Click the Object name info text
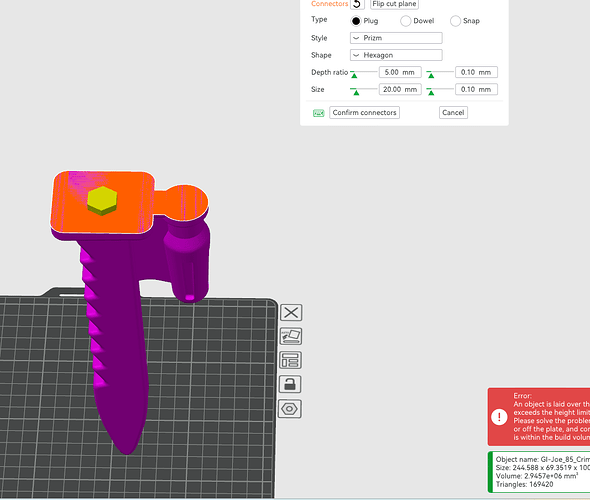This screenshot has height=500, width=590. [543, 459]
